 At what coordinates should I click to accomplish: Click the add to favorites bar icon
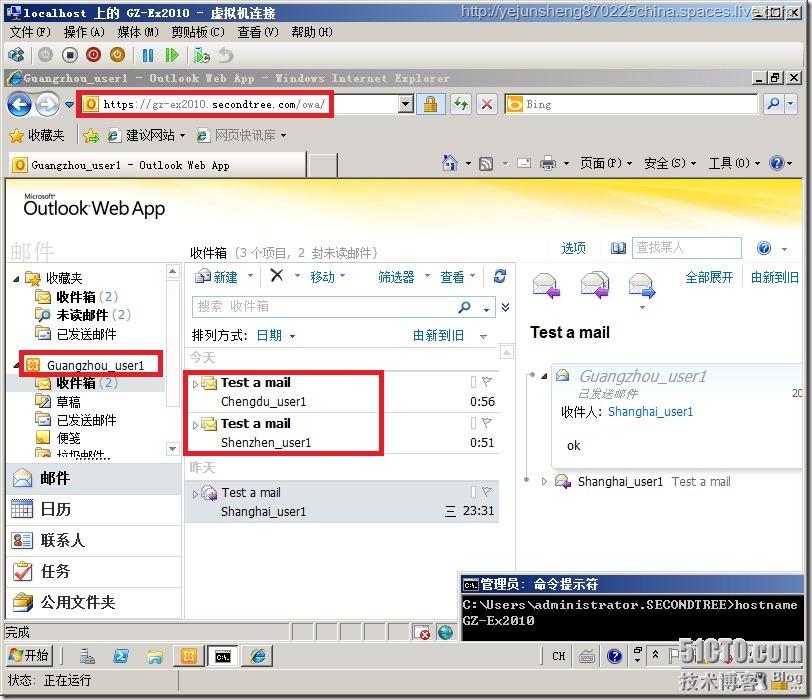[91, 136]
